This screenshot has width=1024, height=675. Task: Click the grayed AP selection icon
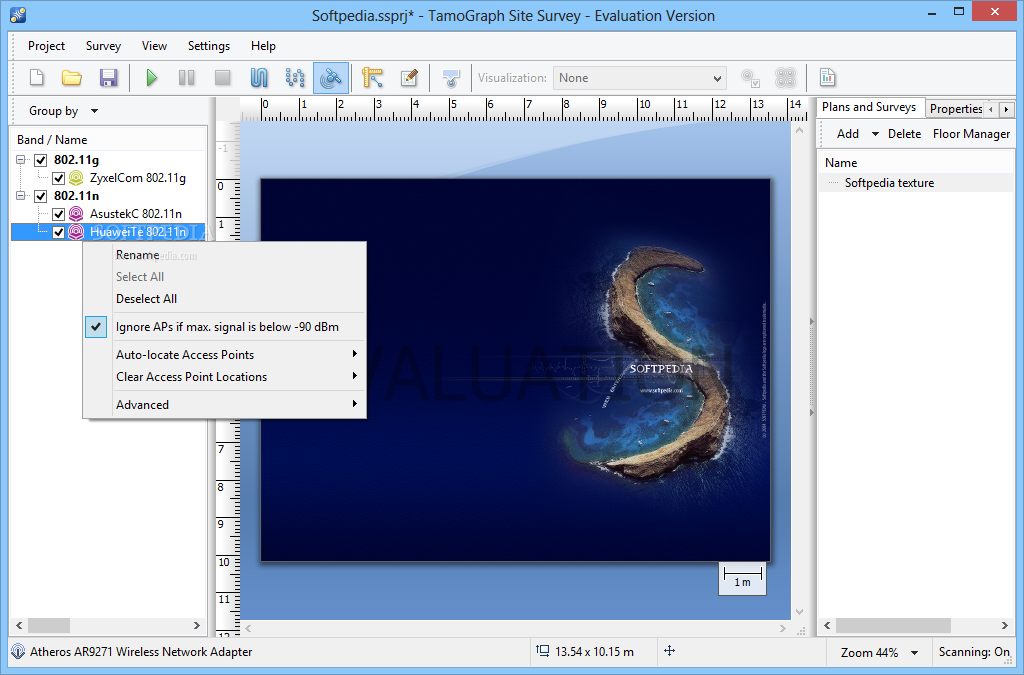750,78
